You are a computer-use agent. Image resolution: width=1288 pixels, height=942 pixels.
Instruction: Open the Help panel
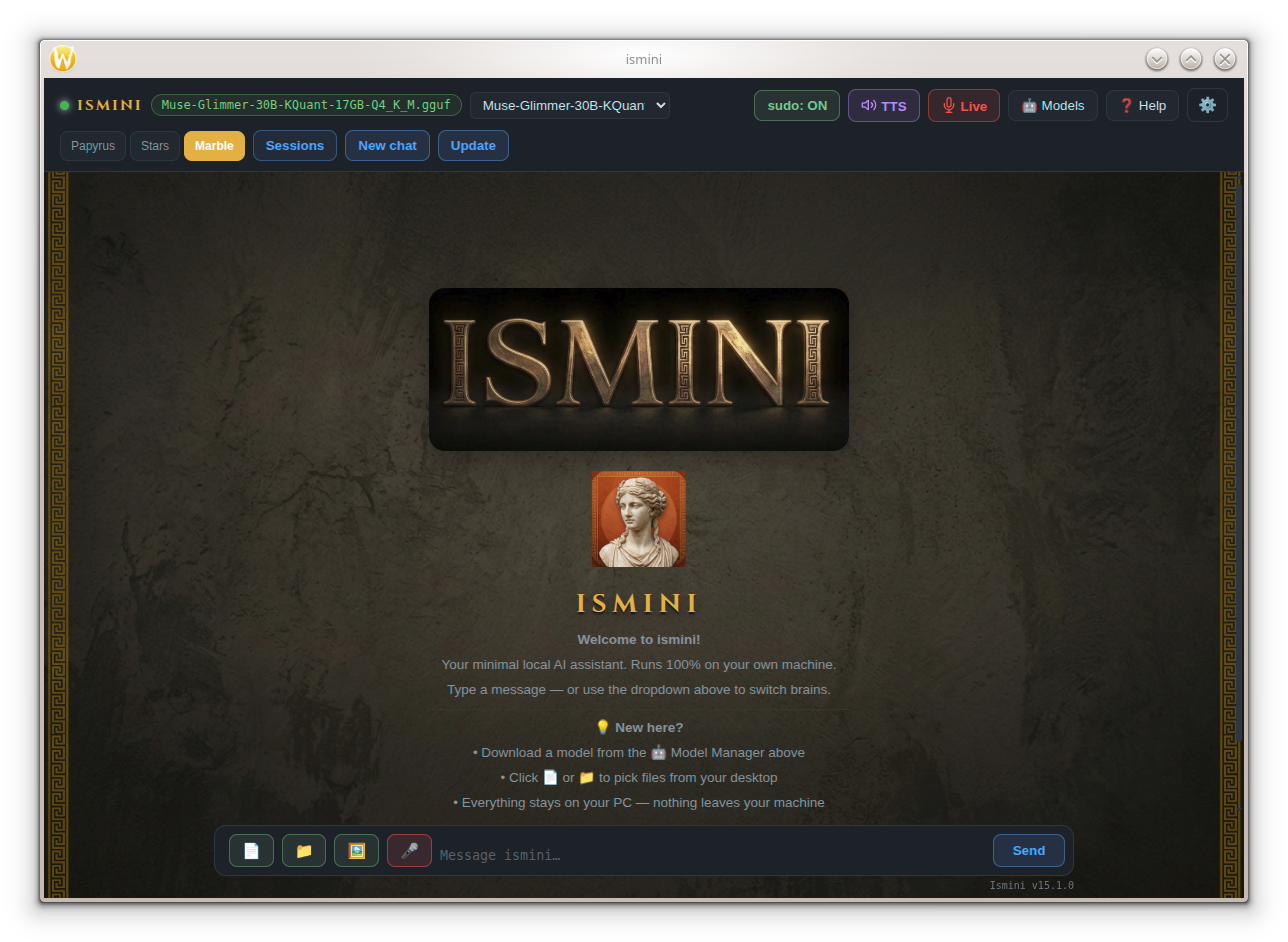[x=1142, y=106]
